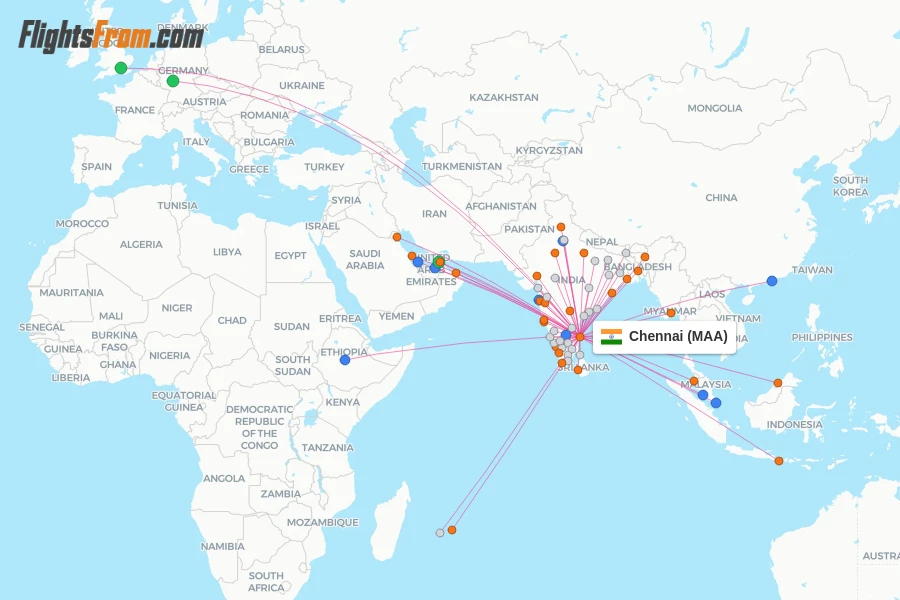This screenshot has height=600, width=900.
Task: Click the India flag in Chennai label
Action: click(611, 337)
